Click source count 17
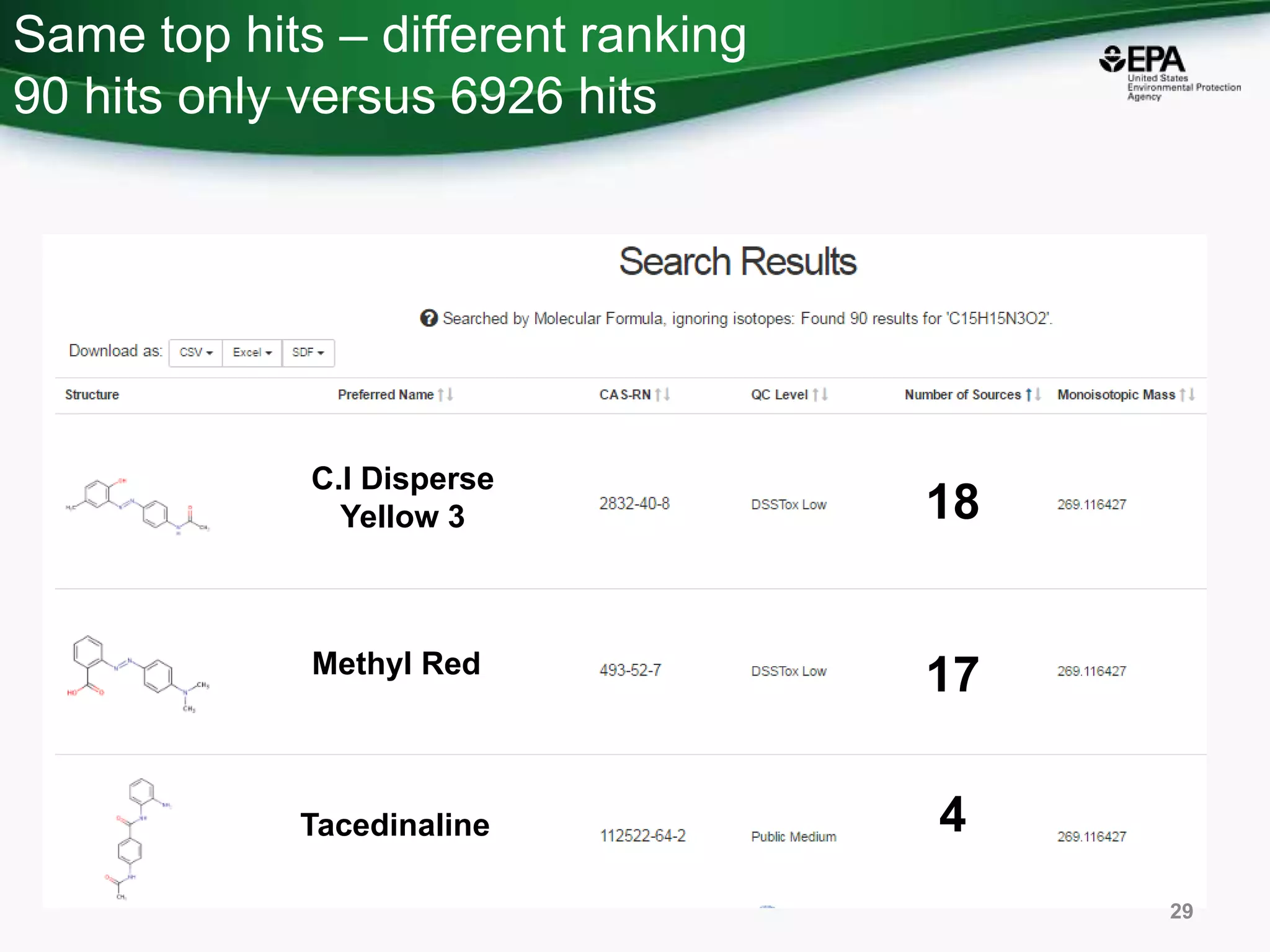Viewport: 1270px width, 952px height. coord(953,674)
